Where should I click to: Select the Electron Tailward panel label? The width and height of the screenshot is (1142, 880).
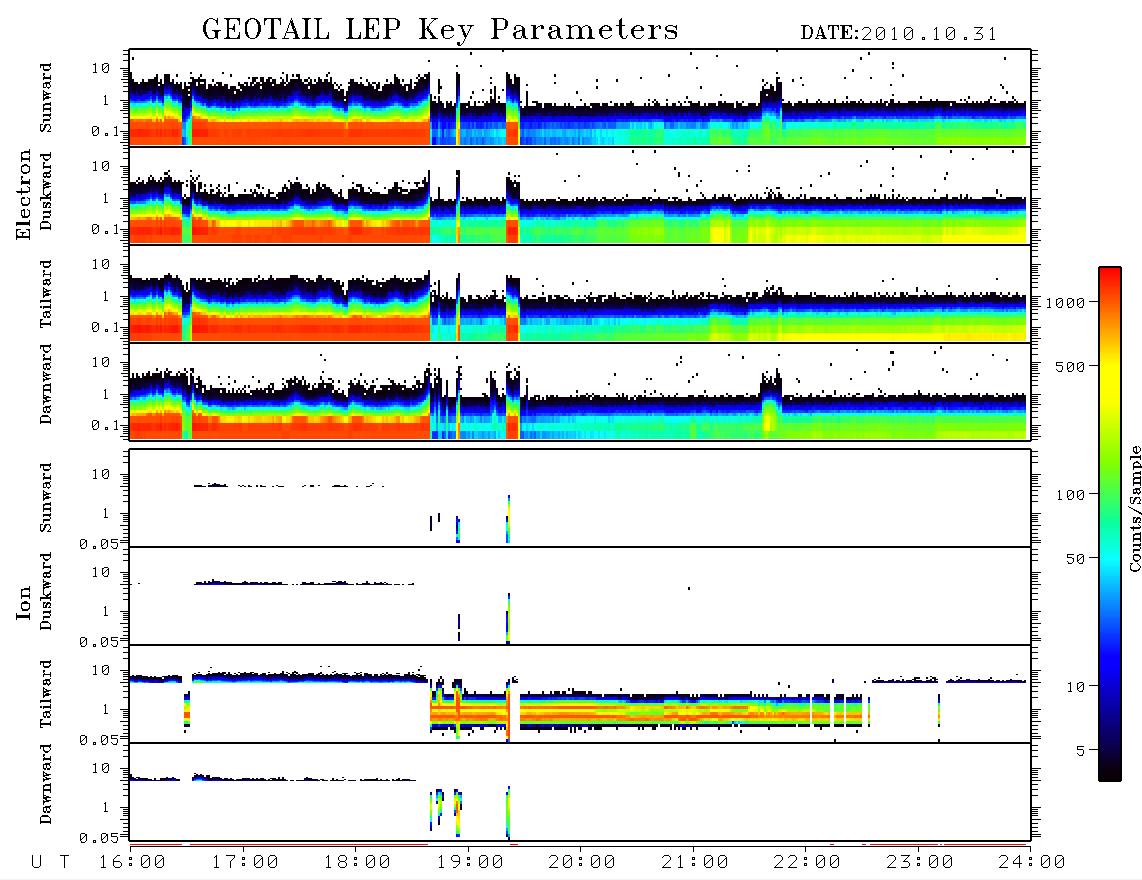[x=46, y=293]
